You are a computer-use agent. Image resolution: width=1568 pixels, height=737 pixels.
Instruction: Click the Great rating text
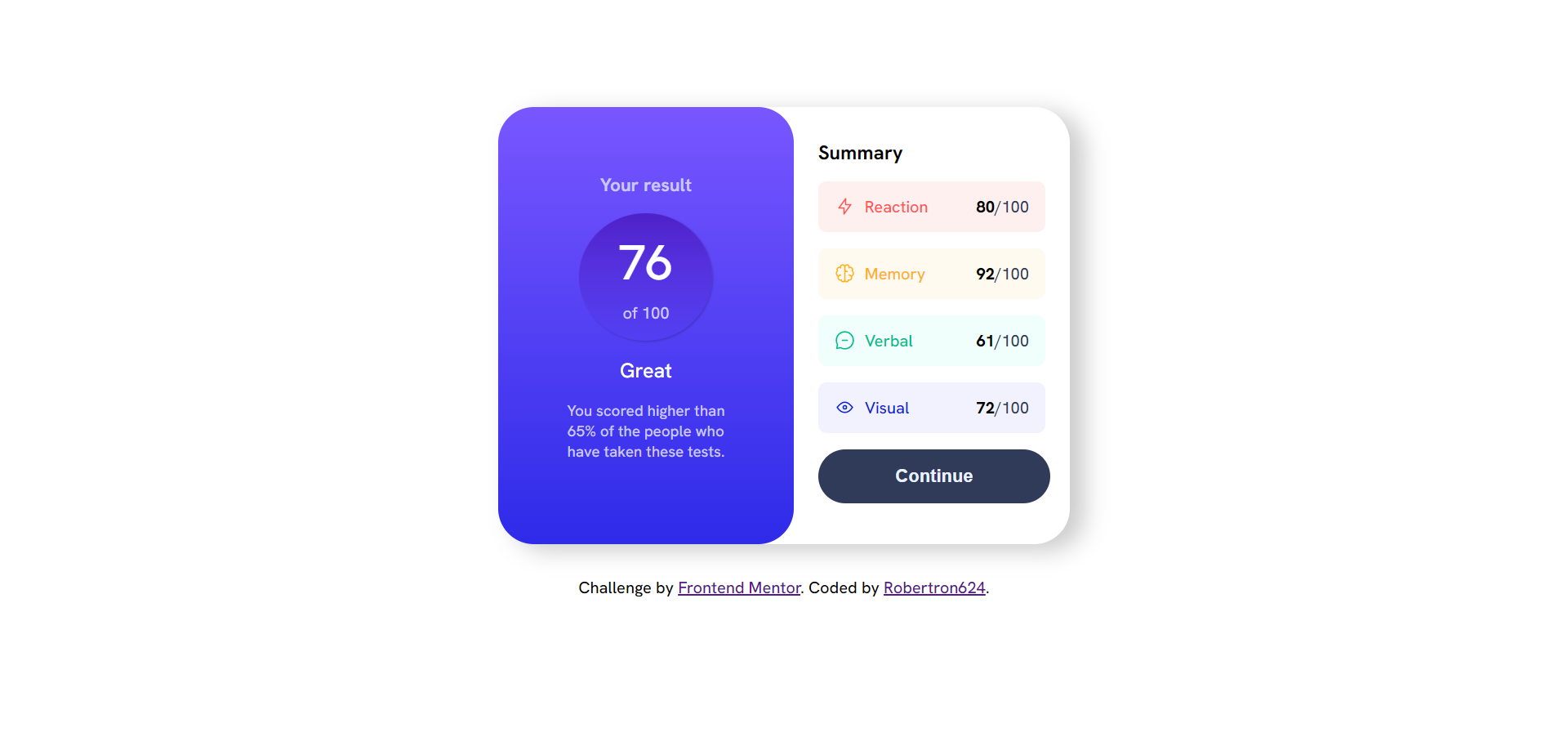(x=645, y=370)
